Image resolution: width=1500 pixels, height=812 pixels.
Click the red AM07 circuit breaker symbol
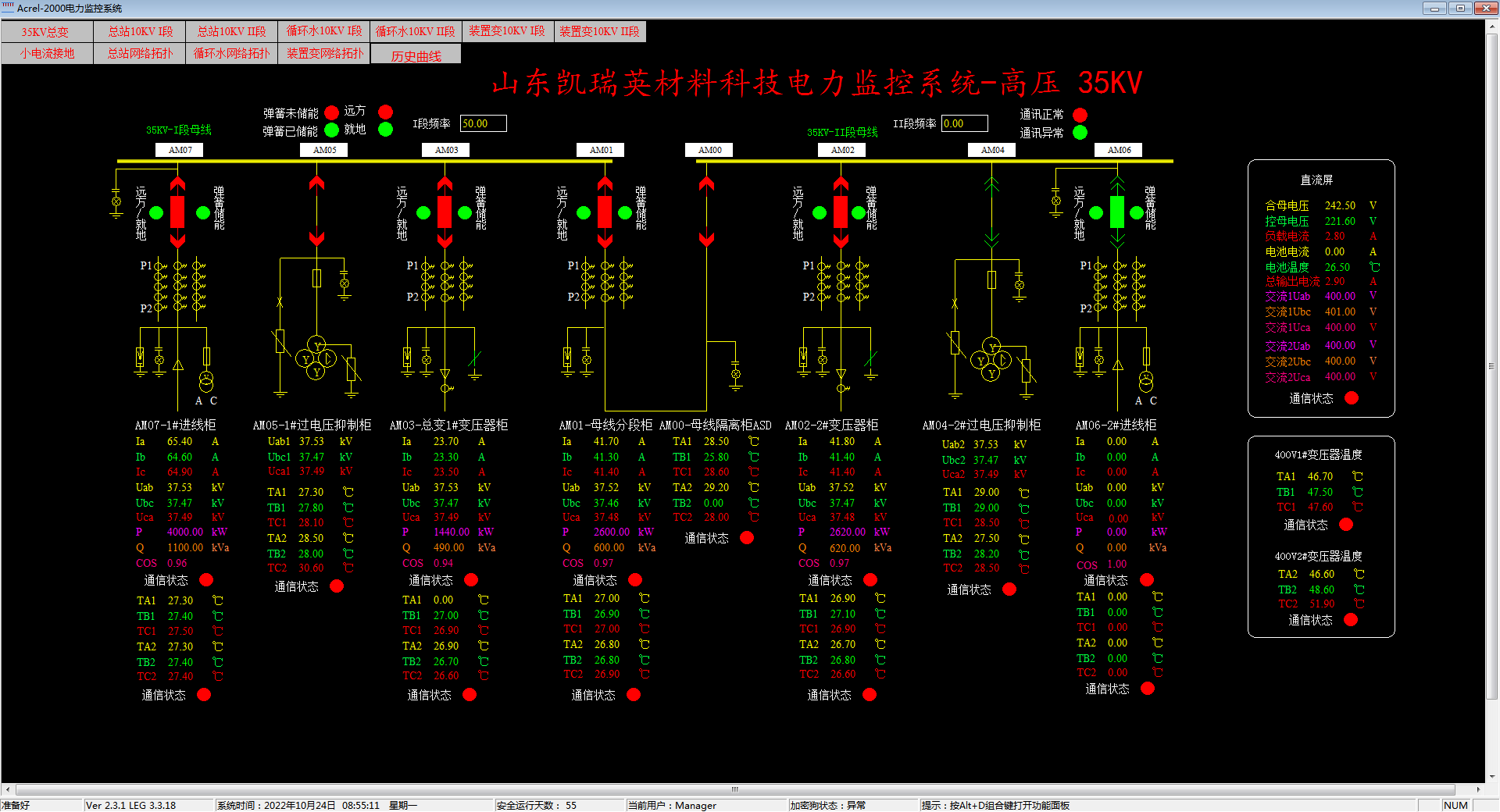coord(177,212)
